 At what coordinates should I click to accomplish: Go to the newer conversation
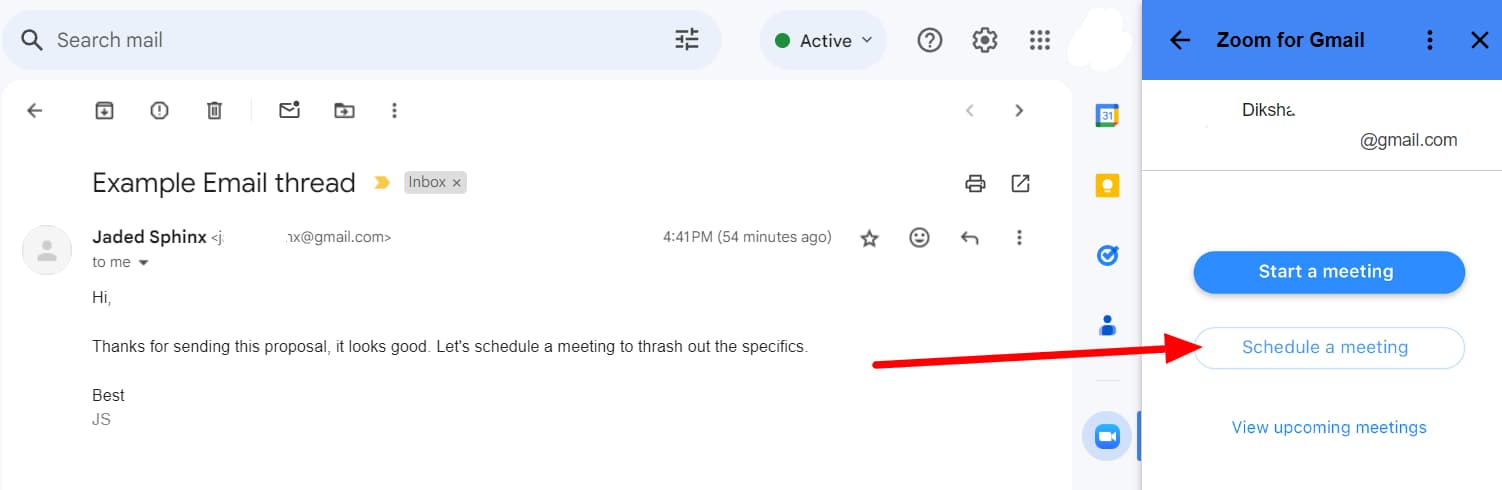[x=969, y=110]
